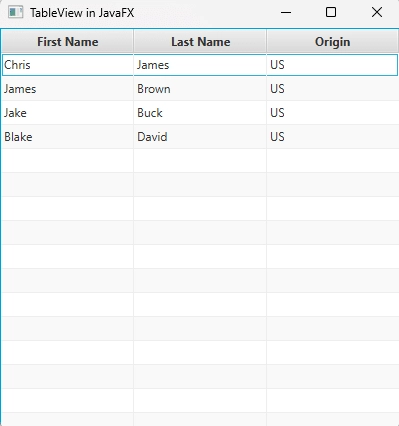
Task: Select the Jake first name cell
Action: 68,113
